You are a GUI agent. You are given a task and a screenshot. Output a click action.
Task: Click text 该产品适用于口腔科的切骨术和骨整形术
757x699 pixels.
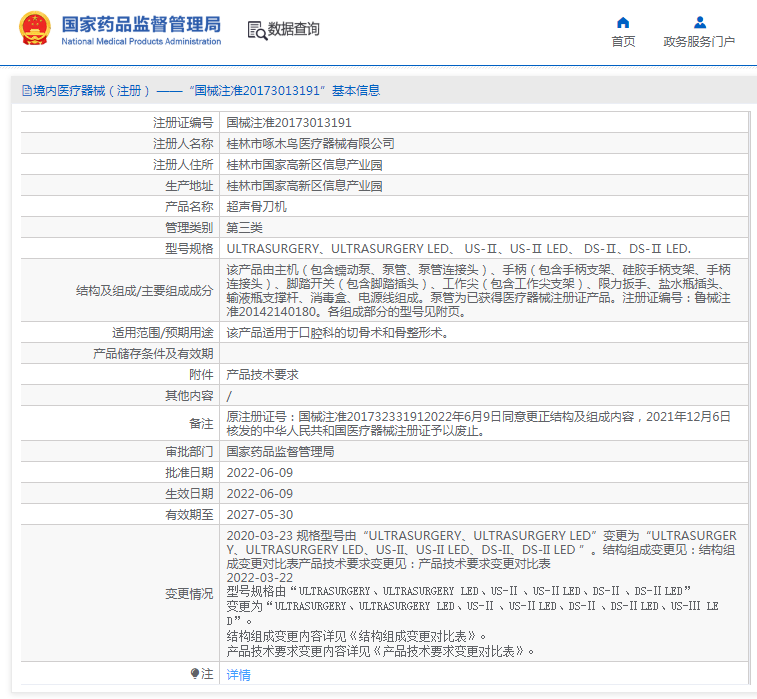(337, 333)
